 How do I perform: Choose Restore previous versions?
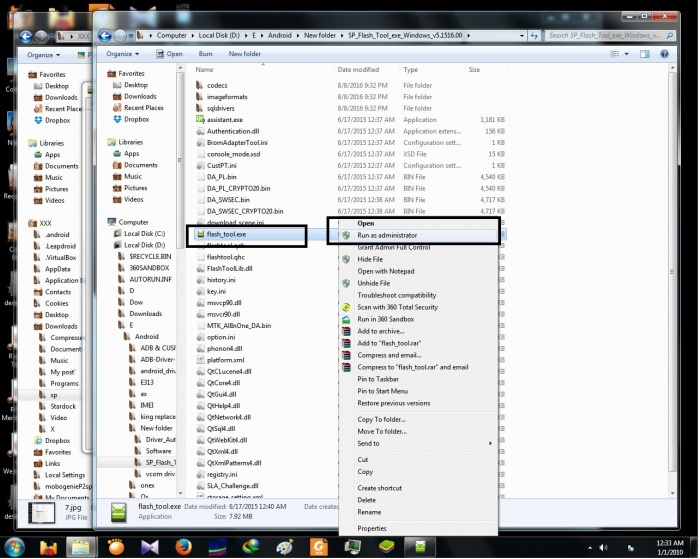click(x=419, y=403)
